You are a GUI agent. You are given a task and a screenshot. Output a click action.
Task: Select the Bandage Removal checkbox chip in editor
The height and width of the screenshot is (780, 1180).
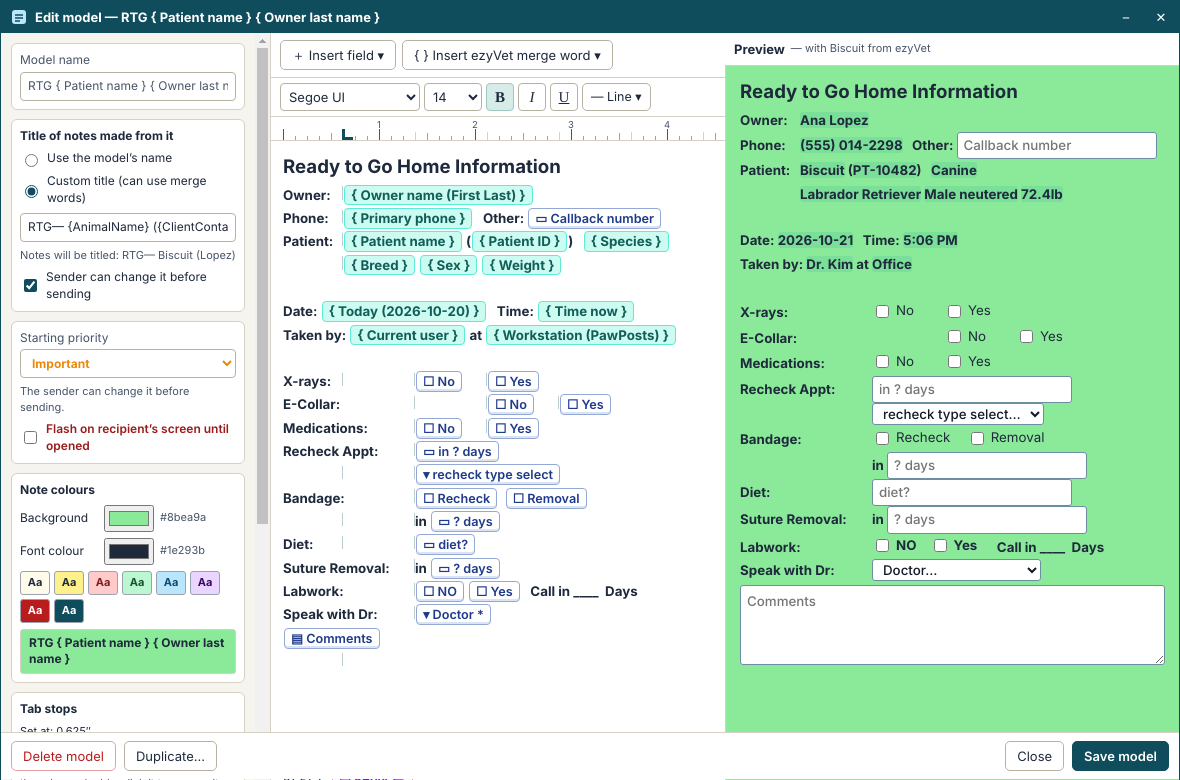546,498
